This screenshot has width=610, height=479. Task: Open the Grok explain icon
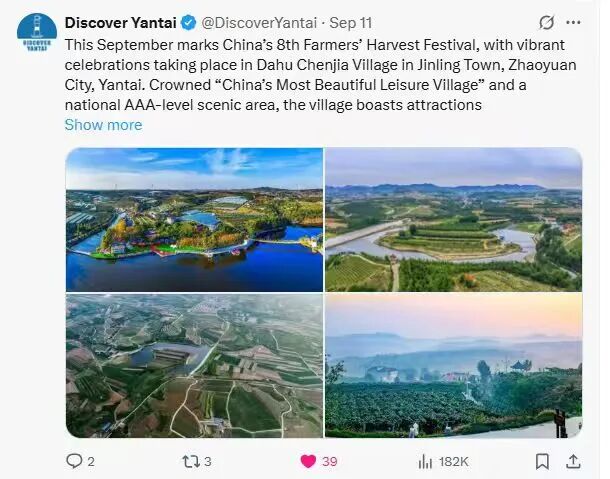click(x=547, y=23)
